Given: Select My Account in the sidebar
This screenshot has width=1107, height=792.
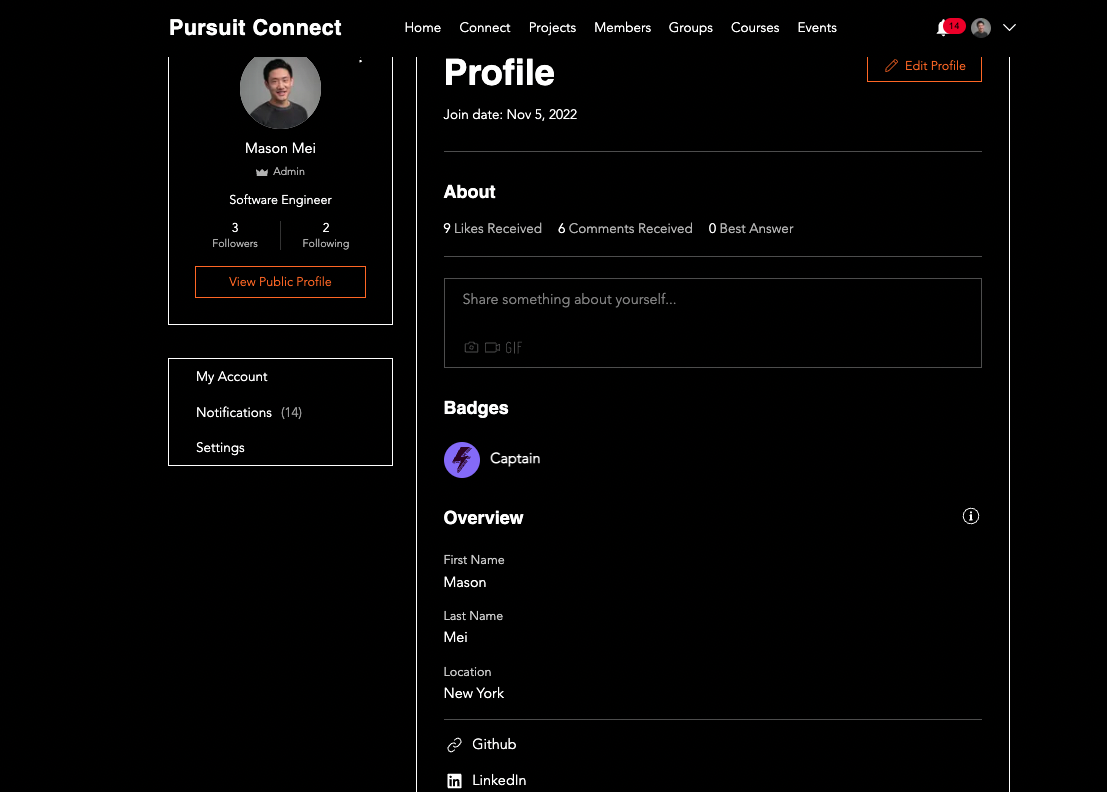Looking at the screenshot, I should click(231, 376).
